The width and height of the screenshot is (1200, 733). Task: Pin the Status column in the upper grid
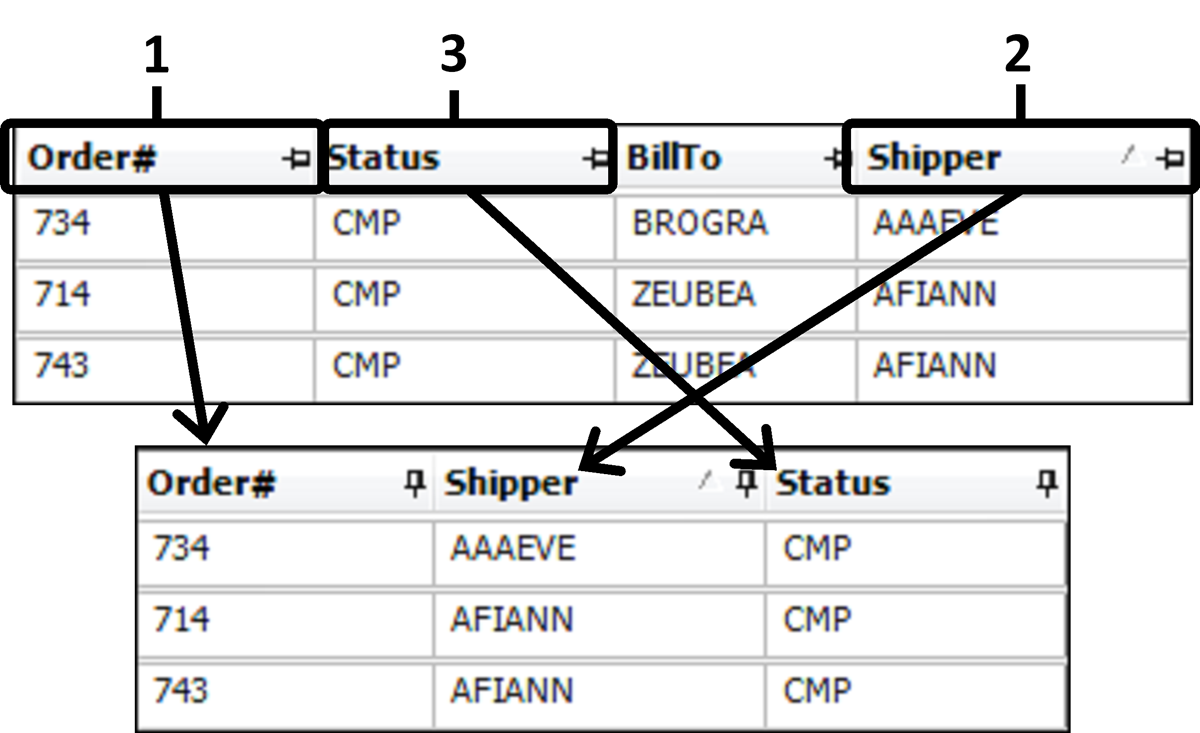tap(596, 158)
